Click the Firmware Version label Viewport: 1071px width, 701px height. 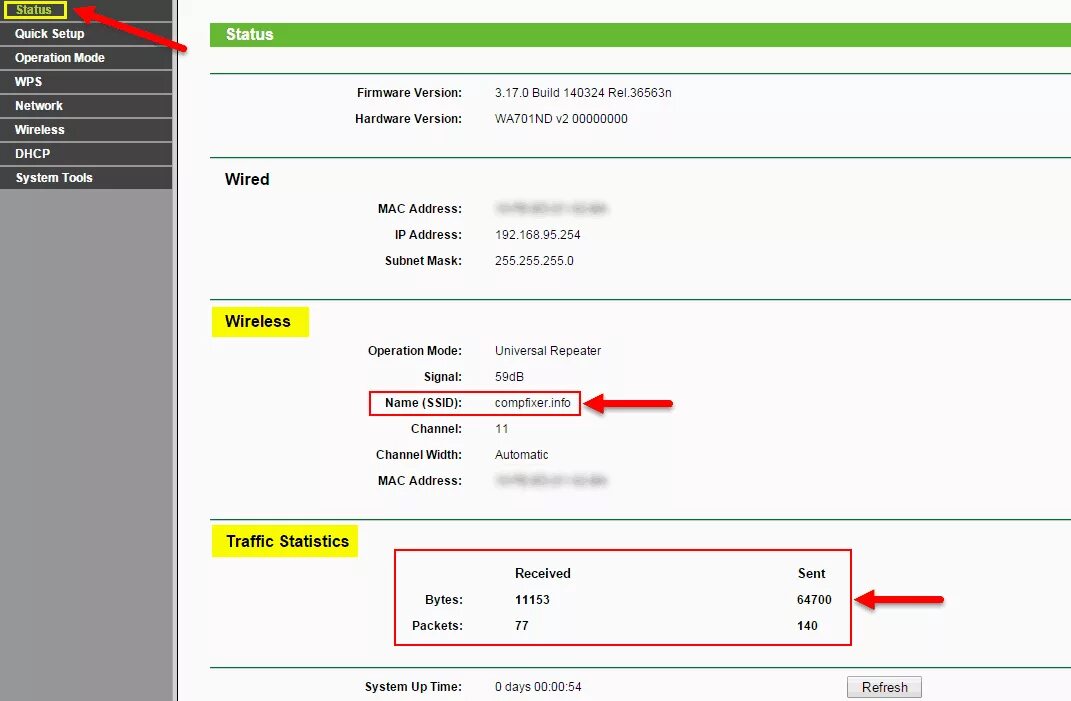click(409, 92)
